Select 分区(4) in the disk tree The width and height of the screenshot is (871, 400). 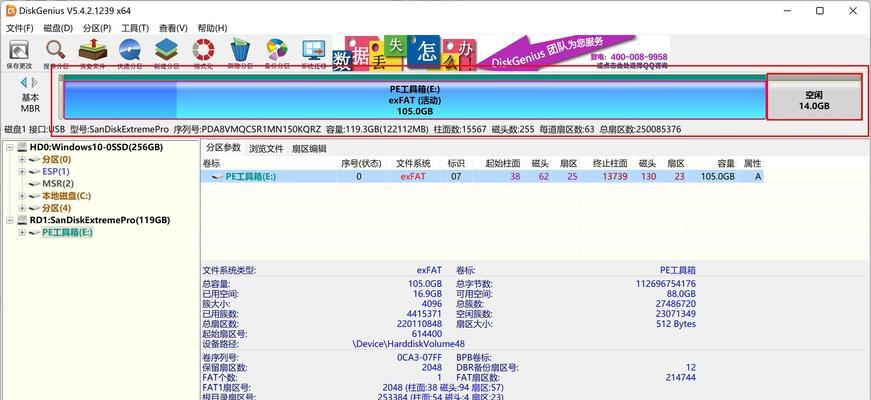tap(57, 208)
